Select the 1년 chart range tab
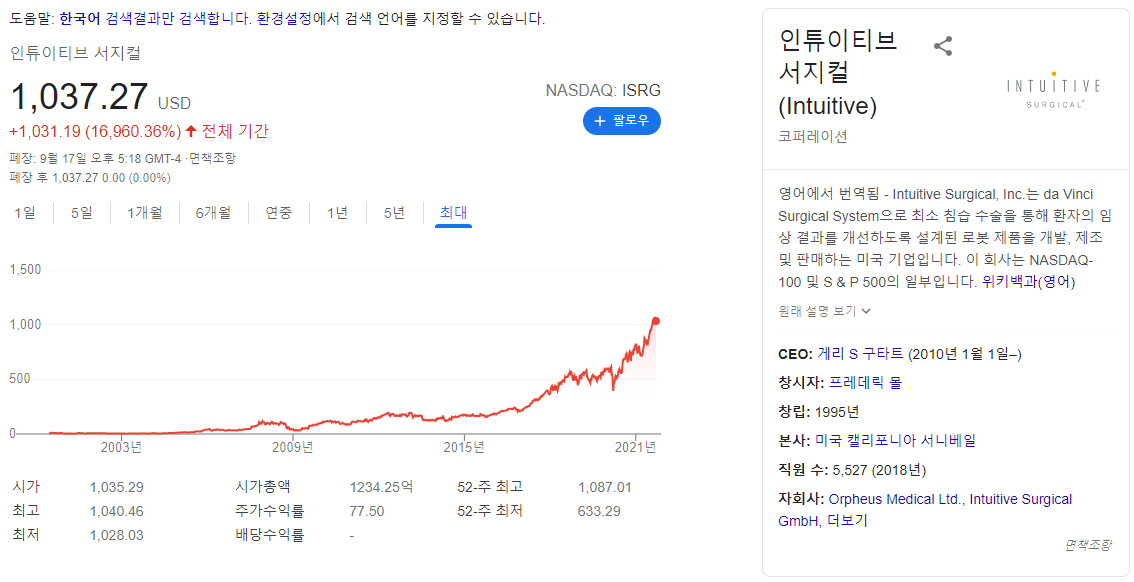This screenshot has width=1134, height=582. point(337,213)
